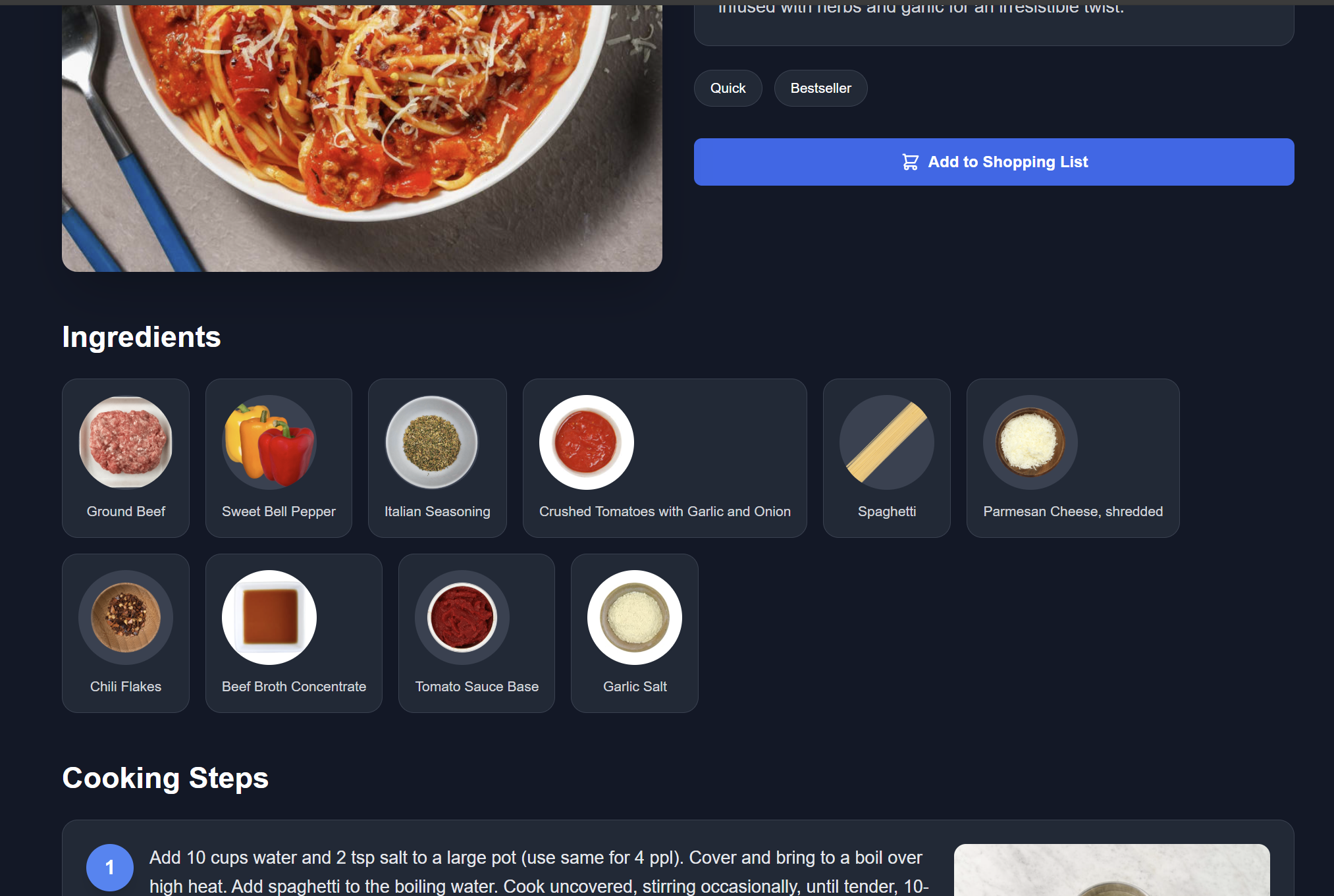Click the Tomato Sauce Base image
Viewport: 1334px width, 896px height.
[462, 618]
